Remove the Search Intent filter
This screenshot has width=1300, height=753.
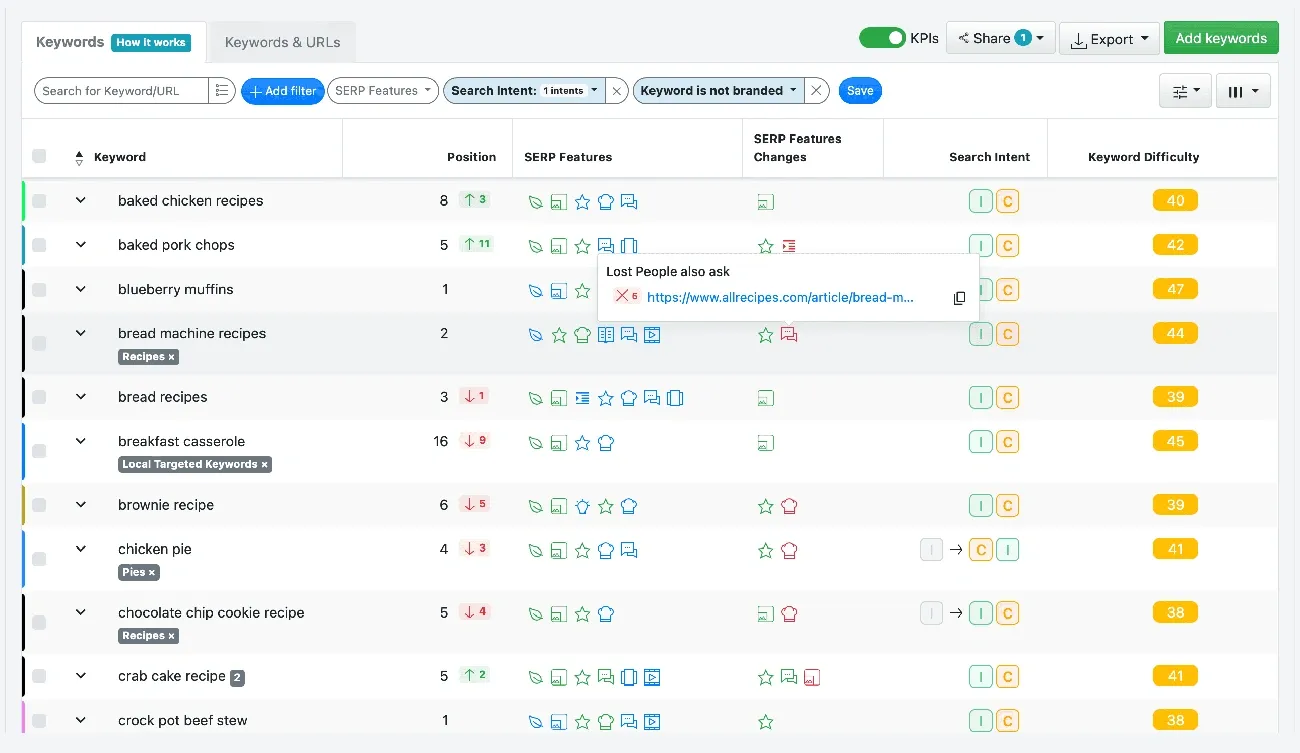click(617, 91)
